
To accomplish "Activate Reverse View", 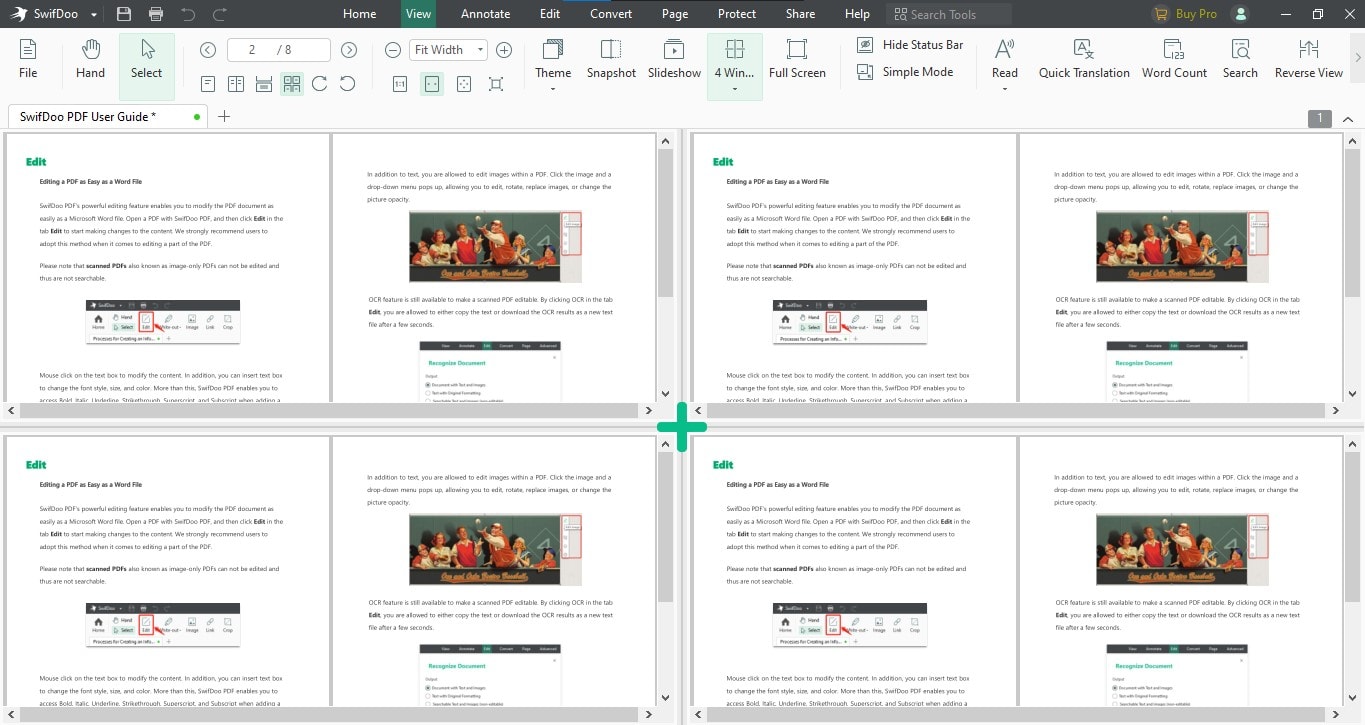I will [x=1307, y=57].
